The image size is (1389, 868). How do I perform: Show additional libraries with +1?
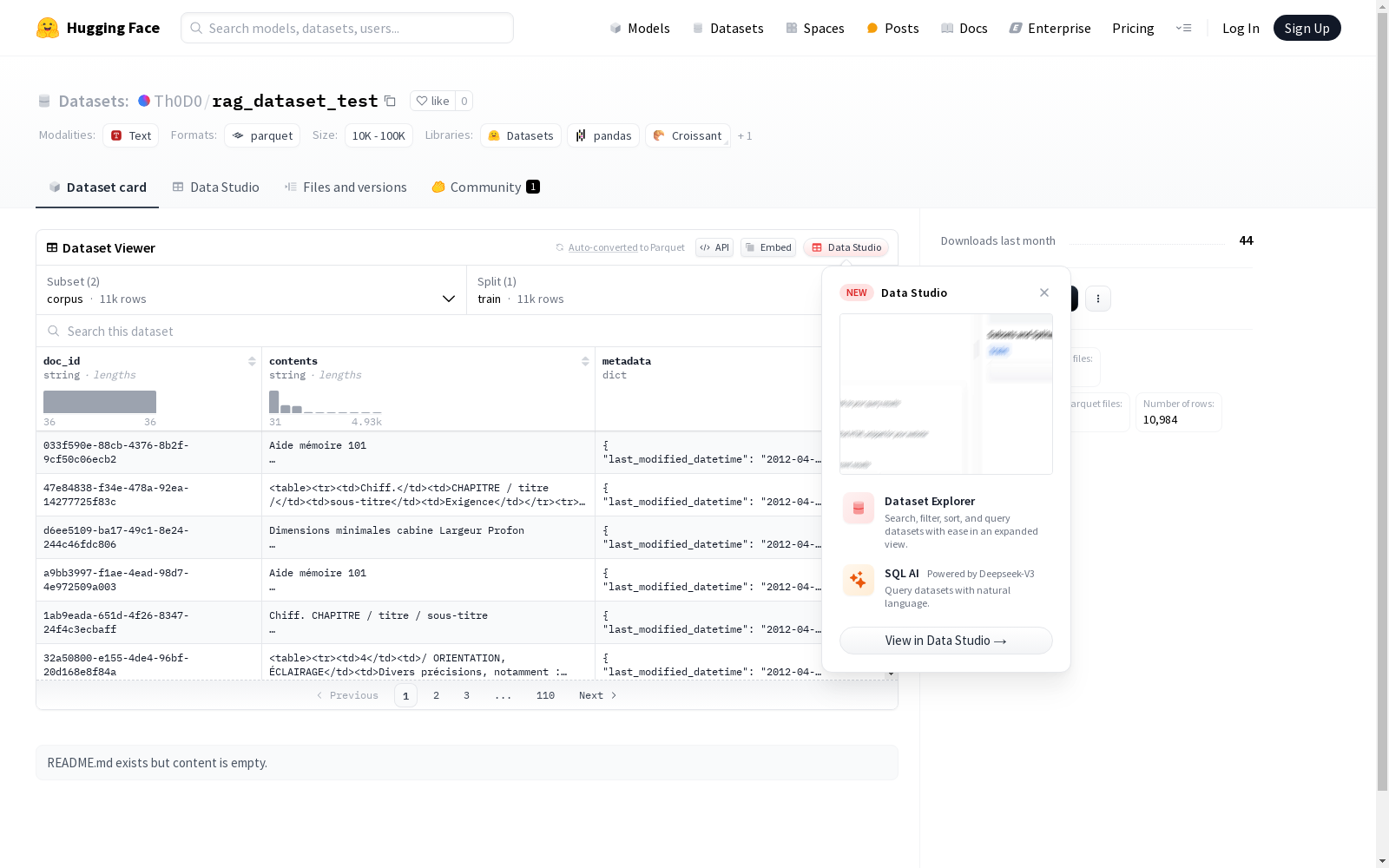745,135
